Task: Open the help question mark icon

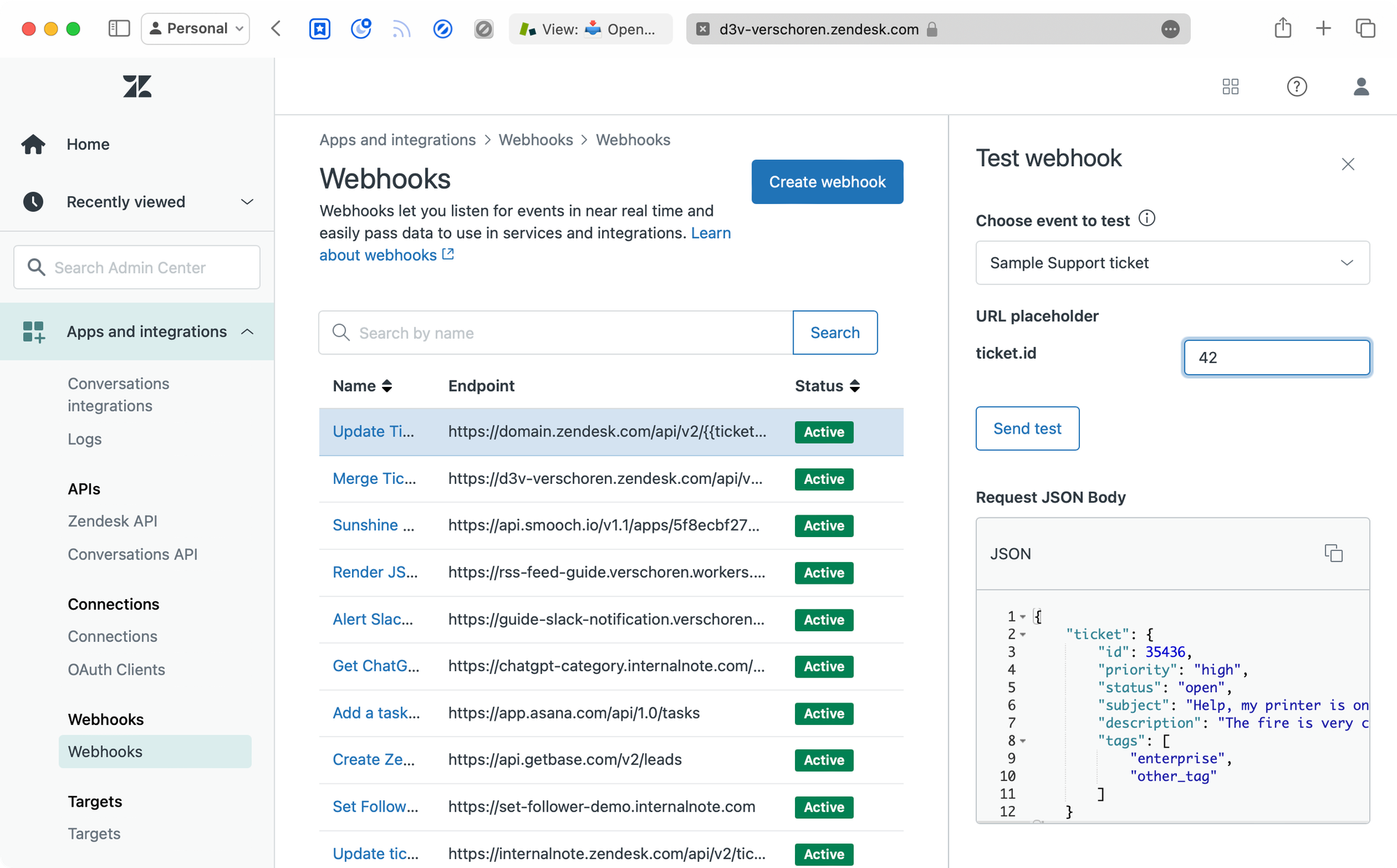Action: (1296, 87)
